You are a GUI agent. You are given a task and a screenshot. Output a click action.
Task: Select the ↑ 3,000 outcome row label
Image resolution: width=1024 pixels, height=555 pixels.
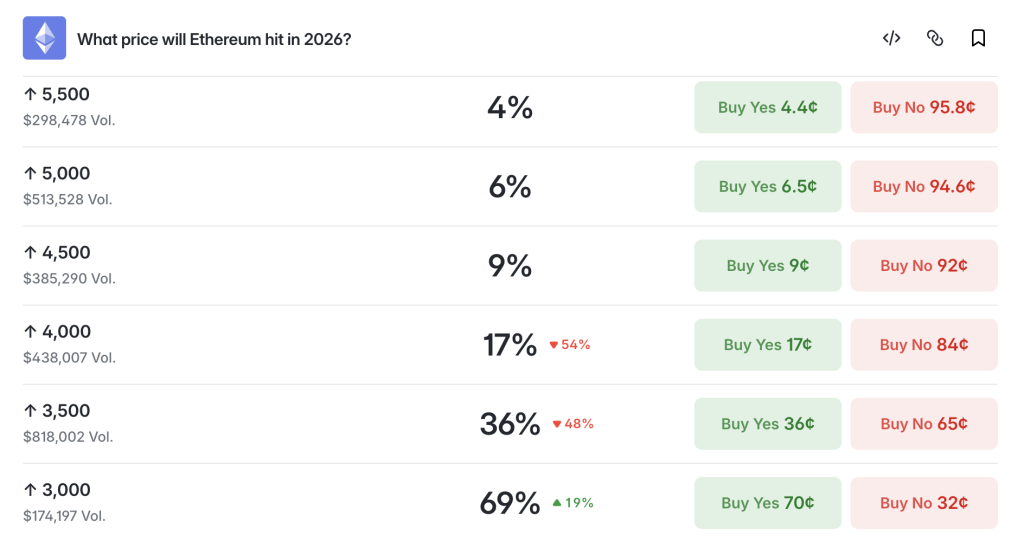pos(57,490)
